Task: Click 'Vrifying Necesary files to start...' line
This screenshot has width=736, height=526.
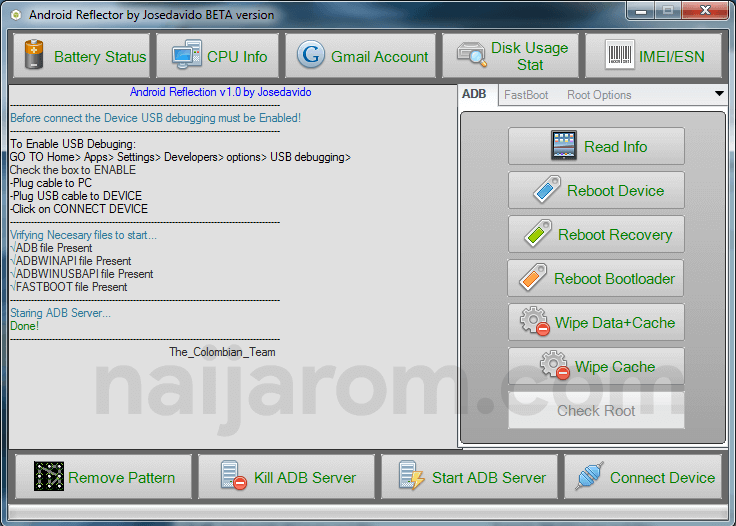Action: 84,235
